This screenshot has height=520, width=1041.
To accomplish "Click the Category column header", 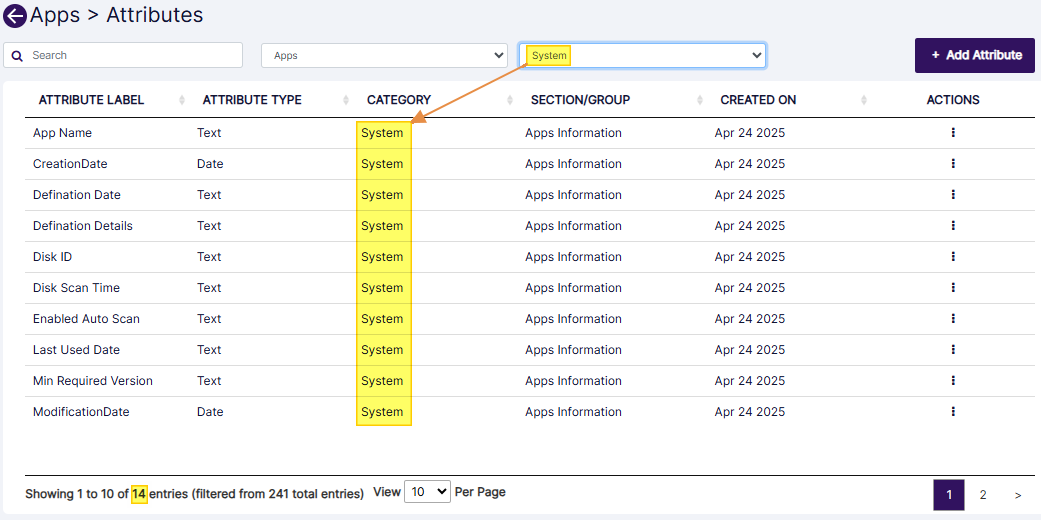I will pos(399,100).
